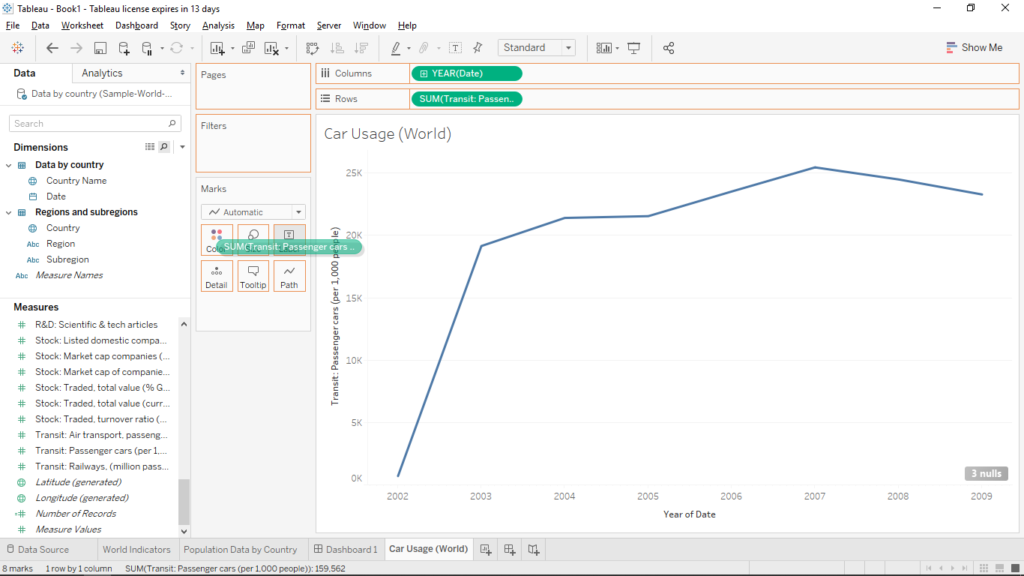Click the Highlight toolbar icon
This screenshot has width=1024, height=576.
tap(398, 47)
